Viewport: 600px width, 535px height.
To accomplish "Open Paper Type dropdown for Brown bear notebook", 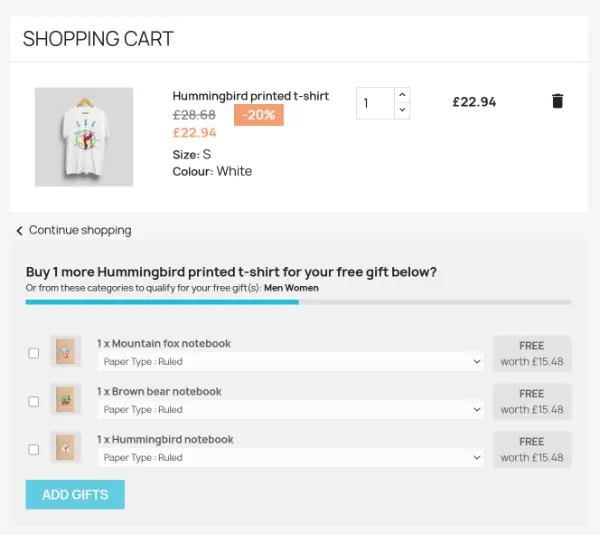I will (291, 409).
